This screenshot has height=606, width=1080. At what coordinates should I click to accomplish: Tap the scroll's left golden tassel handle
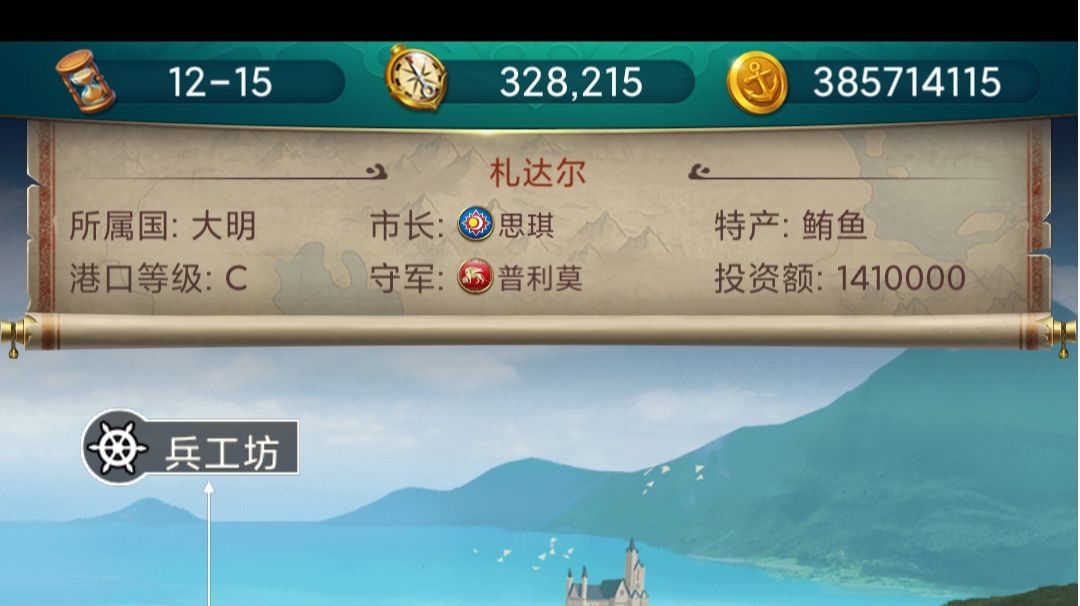[x=17, y=335]
